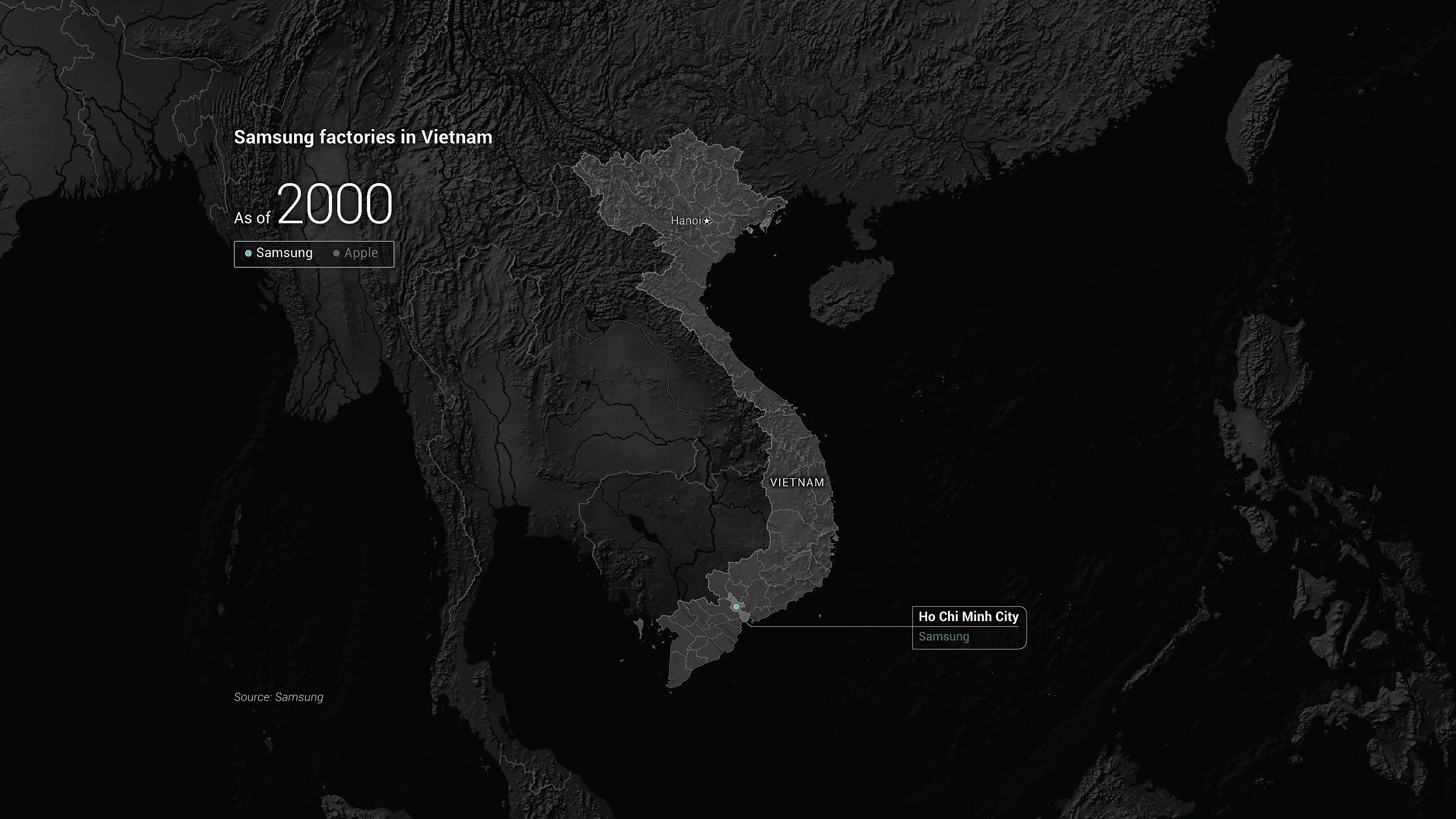Open the Source: Samsung credit
This screenshot has width=1456, height=819.
coord(278,697)
